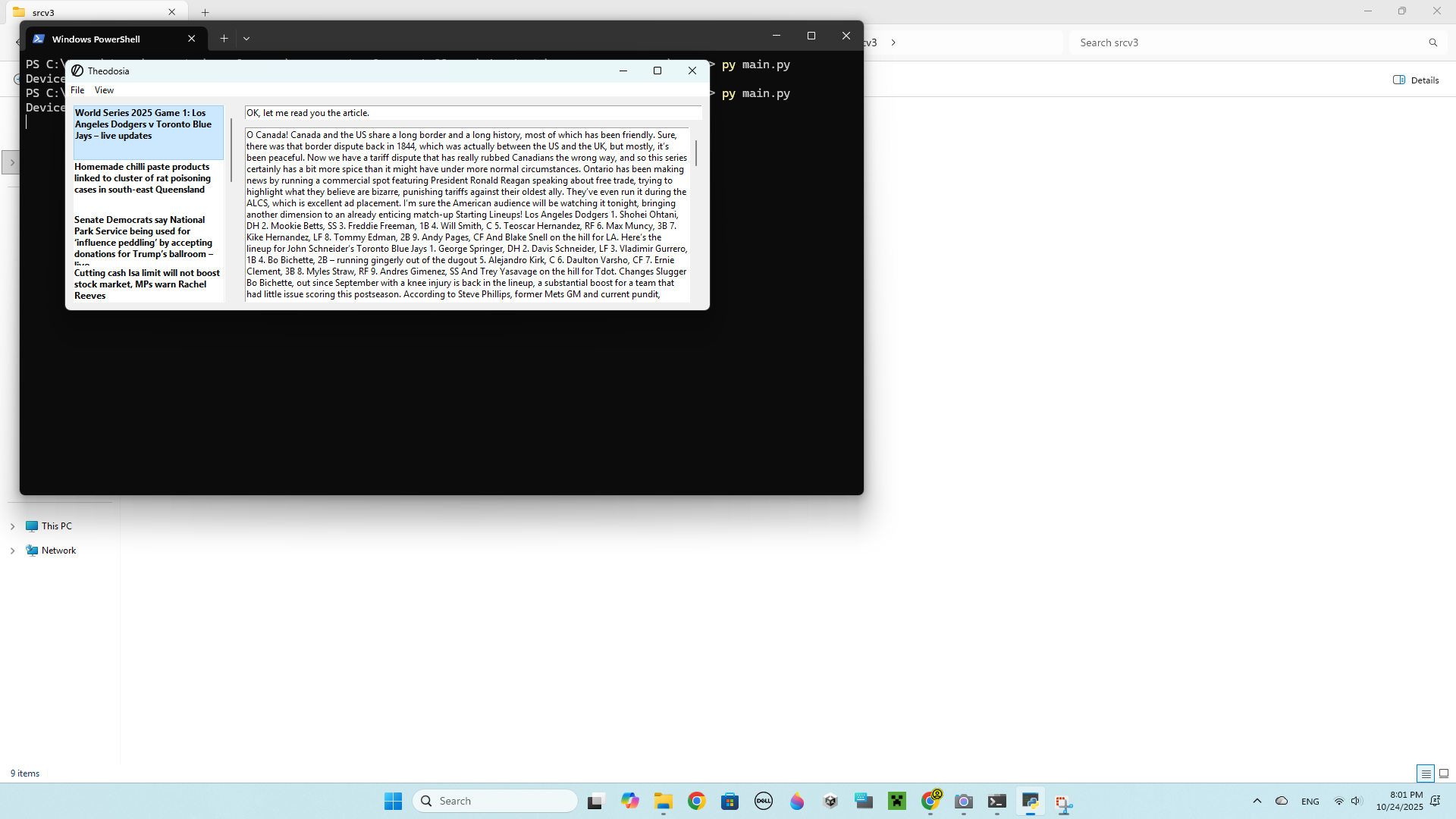This screenshot has height=819, width=1456.
Task: Expand Network in the navigation pane
Action: tap(13, 550)
